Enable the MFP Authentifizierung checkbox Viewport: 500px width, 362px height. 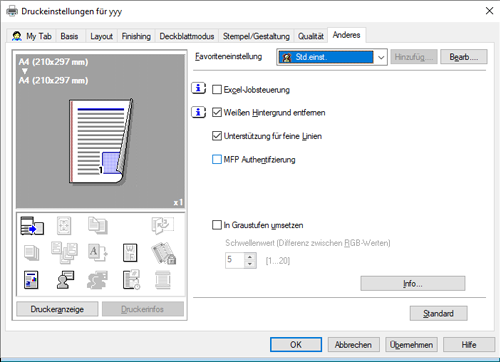point(217,159)
